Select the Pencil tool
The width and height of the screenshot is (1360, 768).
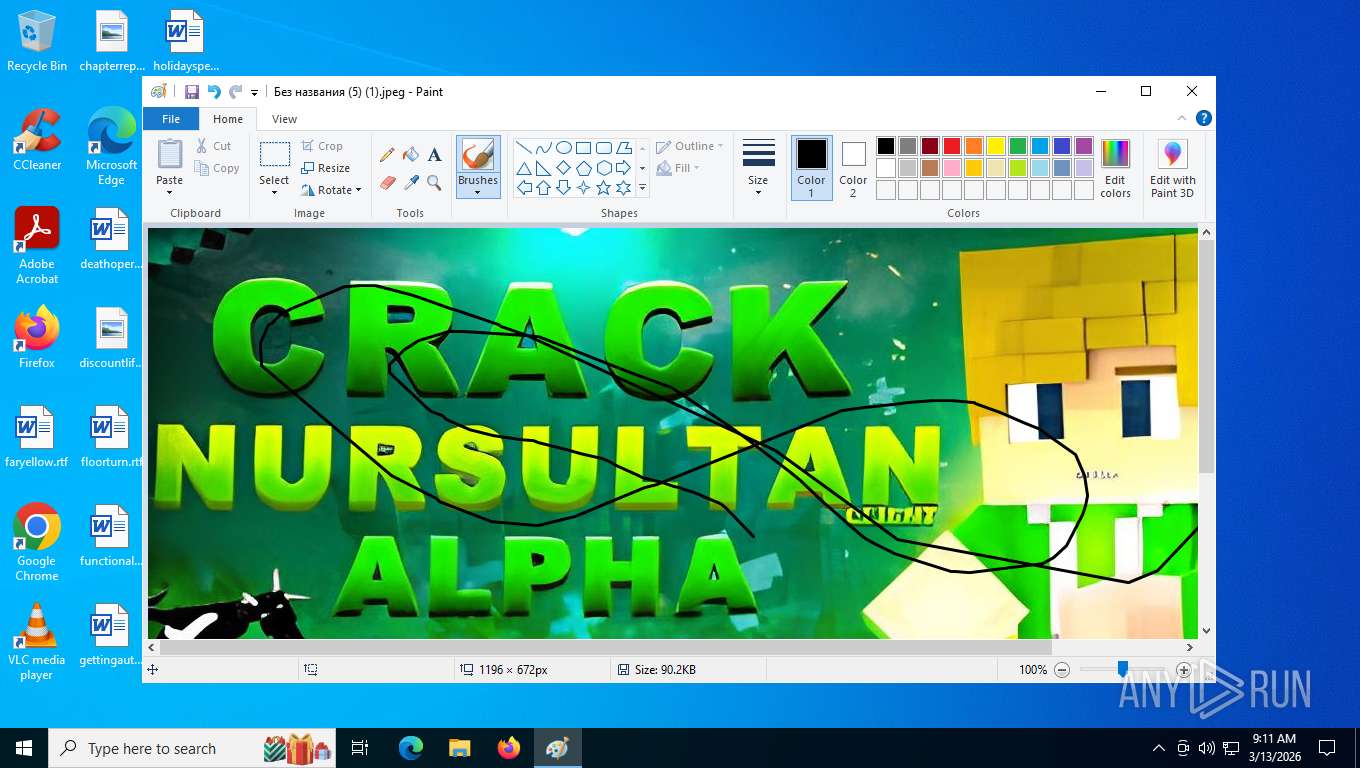[387, 154]
